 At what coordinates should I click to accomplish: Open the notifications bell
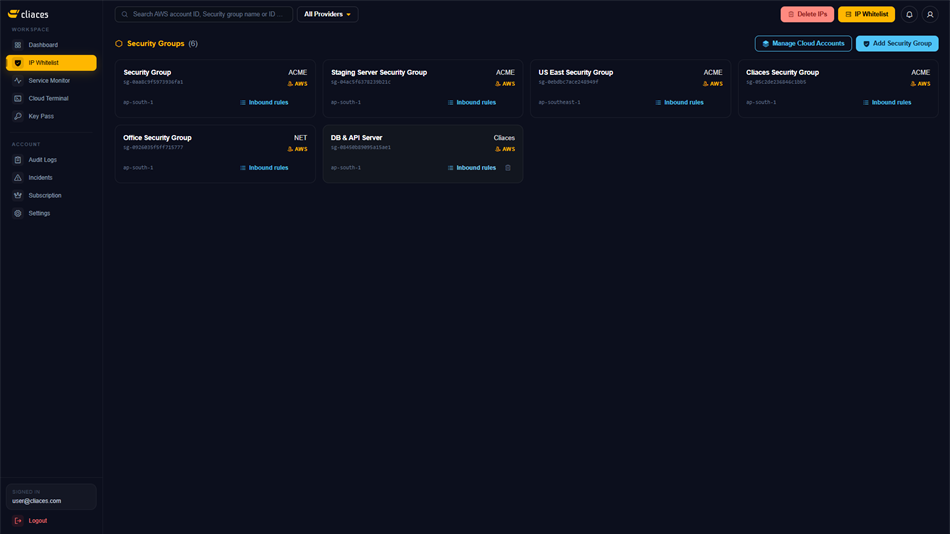909,14
